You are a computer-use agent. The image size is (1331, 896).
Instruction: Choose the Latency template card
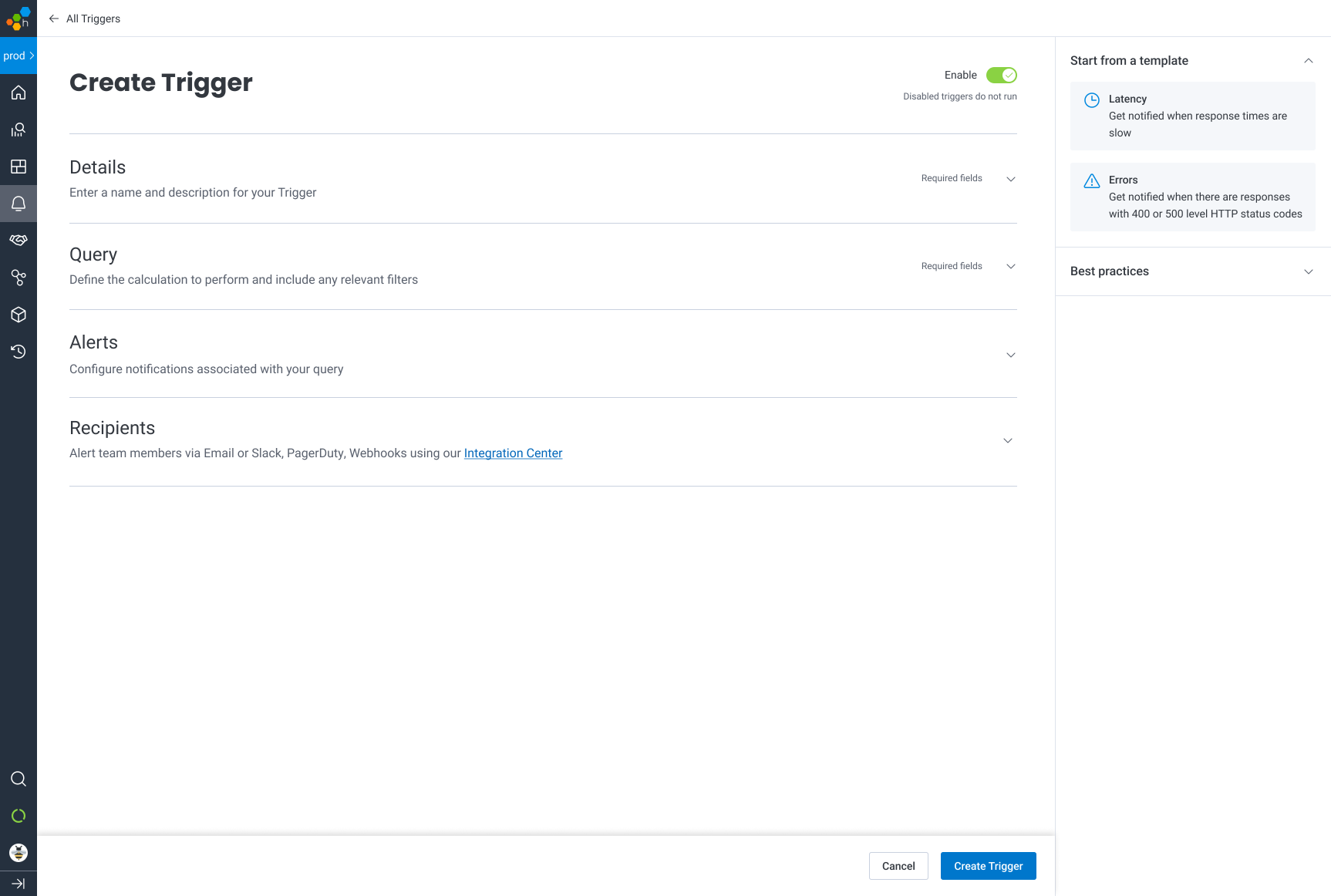pyautogui.click(x=1192, y=116)
